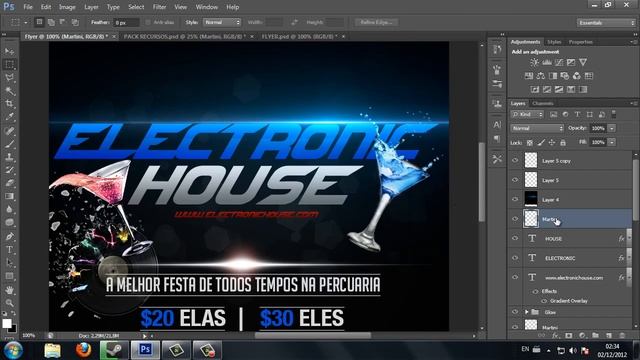The image size is (640, 360).
Task: Select the History Brush tool
Action: pos(9,170)
